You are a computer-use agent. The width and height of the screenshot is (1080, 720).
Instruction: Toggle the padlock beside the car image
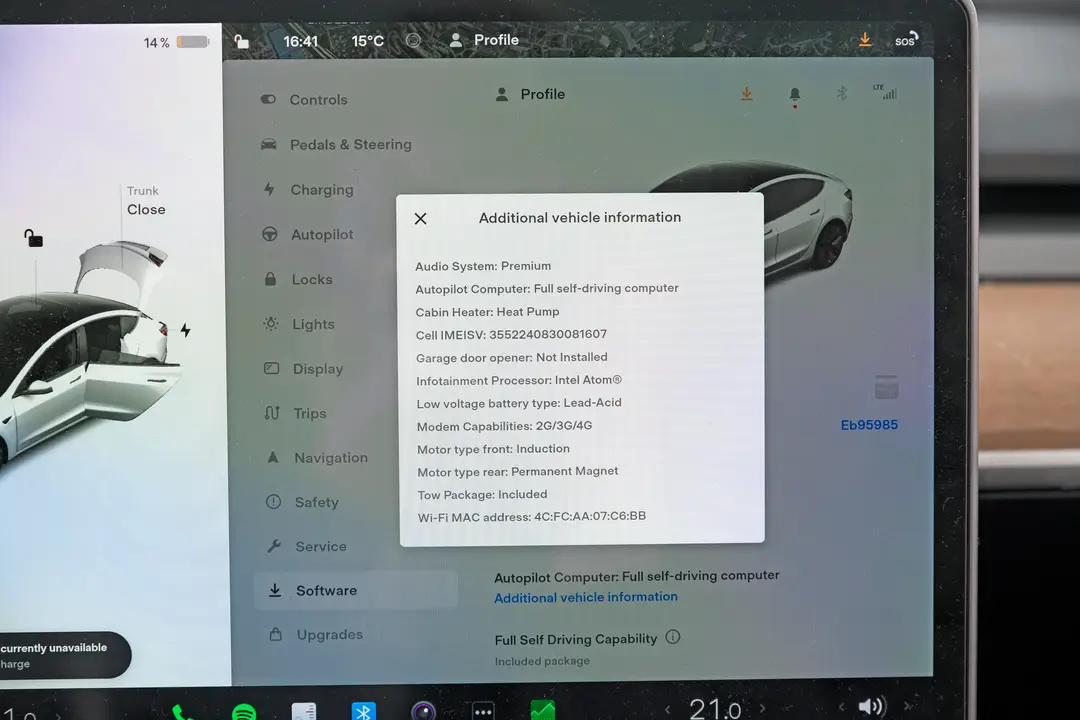(33, 238)
